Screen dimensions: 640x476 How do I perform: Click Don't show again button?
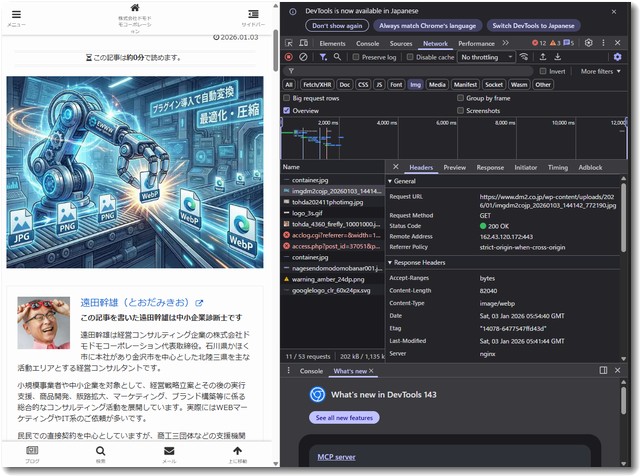coord(337,26)
